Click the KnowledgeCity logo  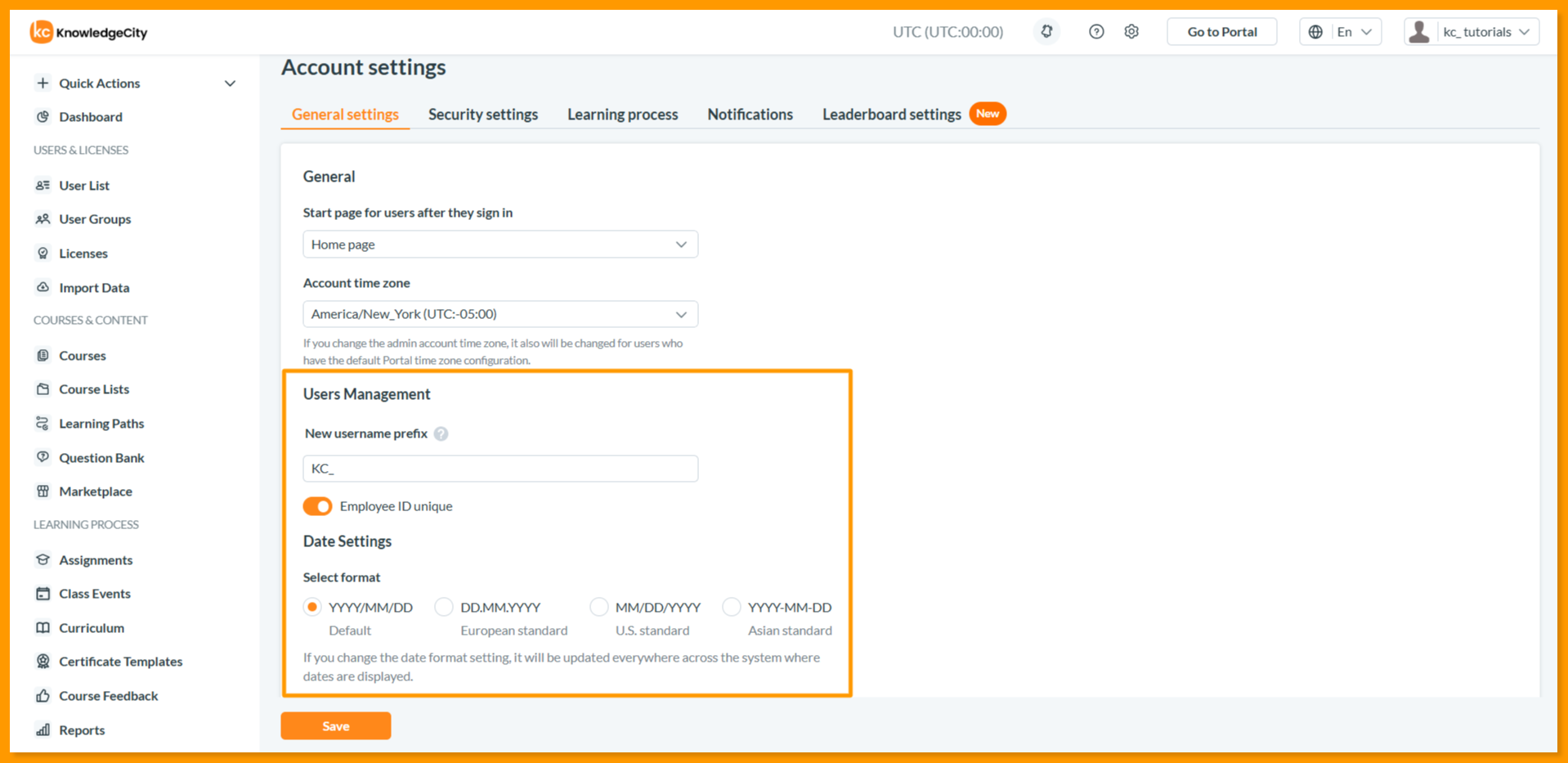[x=88, y=32]
